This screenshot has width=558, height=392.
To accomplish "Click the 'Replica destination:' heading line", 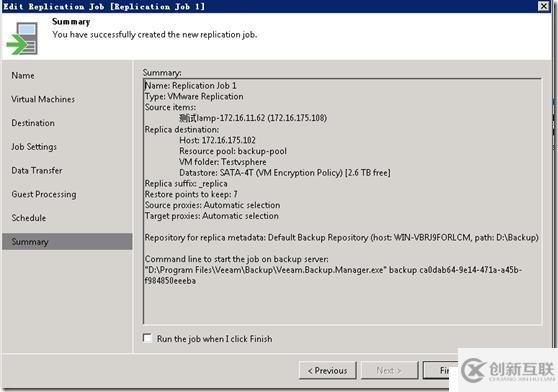I will 182,129.
